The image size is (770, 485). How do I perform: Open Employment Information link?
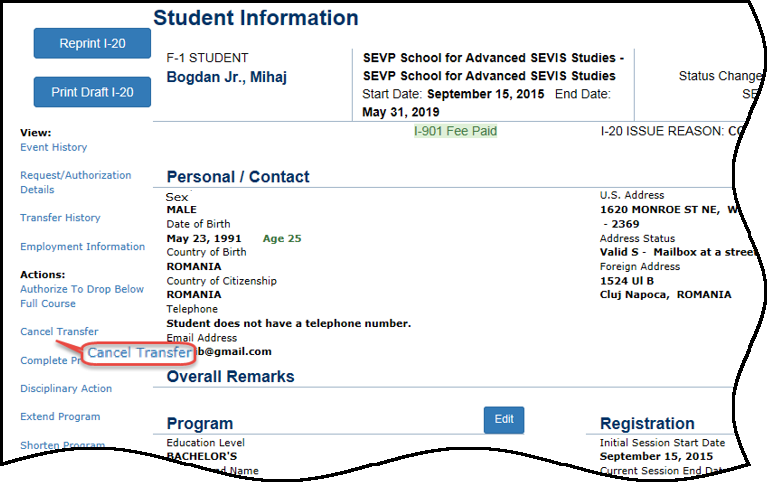[82, 246]
